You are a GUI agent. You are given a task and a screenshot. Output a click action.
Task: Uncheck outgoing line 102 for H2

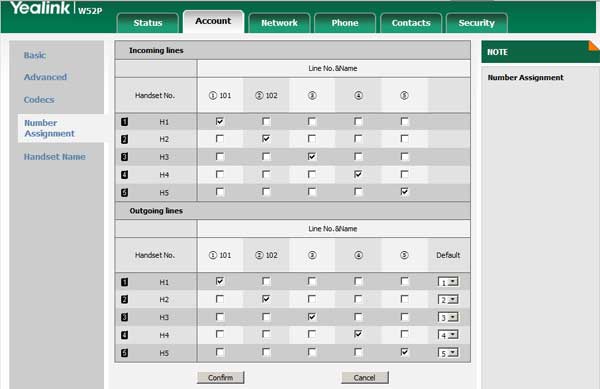pos(266,299)
